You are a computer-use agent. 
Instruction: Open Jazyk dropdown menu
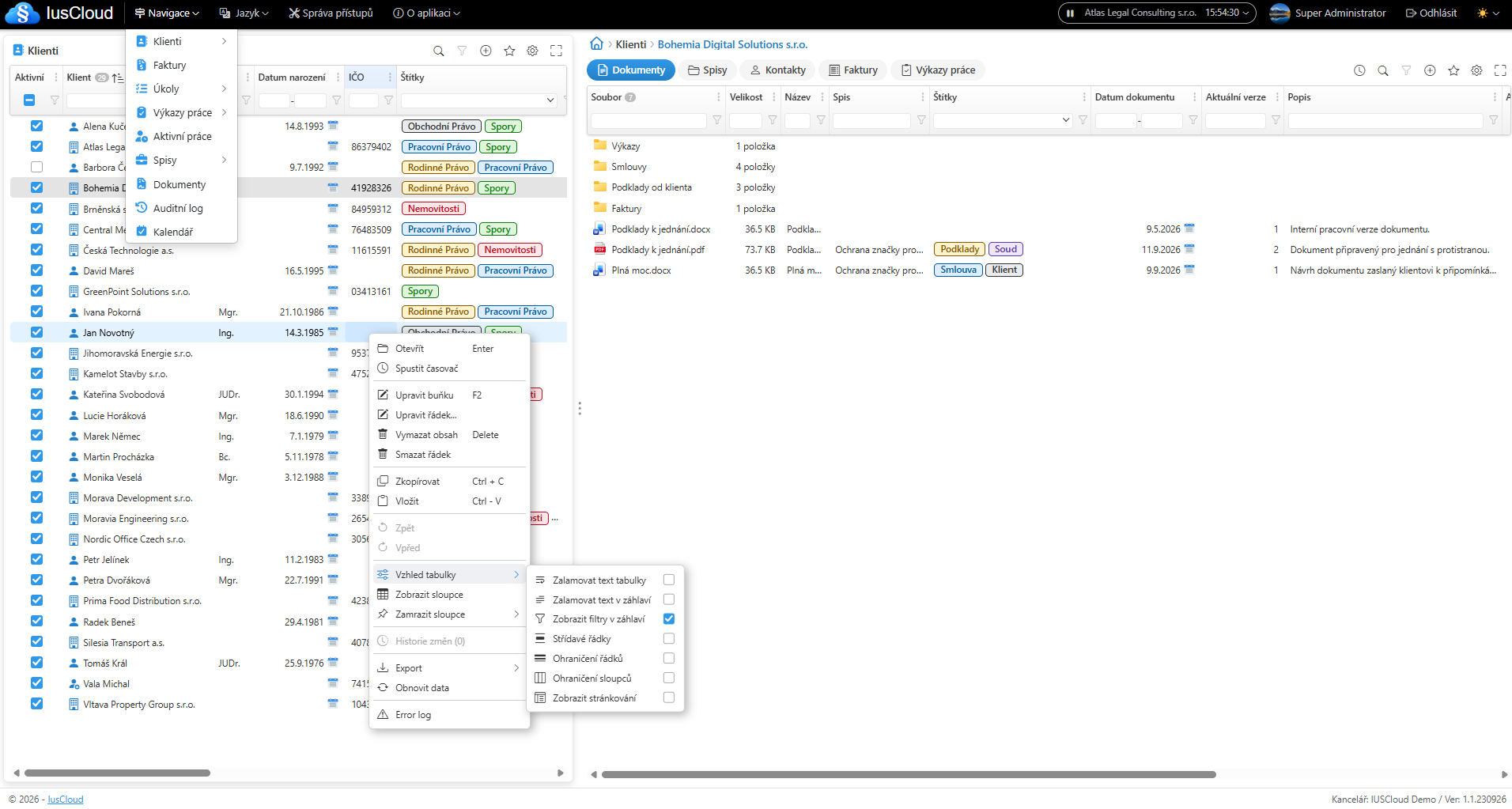click(244, 13)
